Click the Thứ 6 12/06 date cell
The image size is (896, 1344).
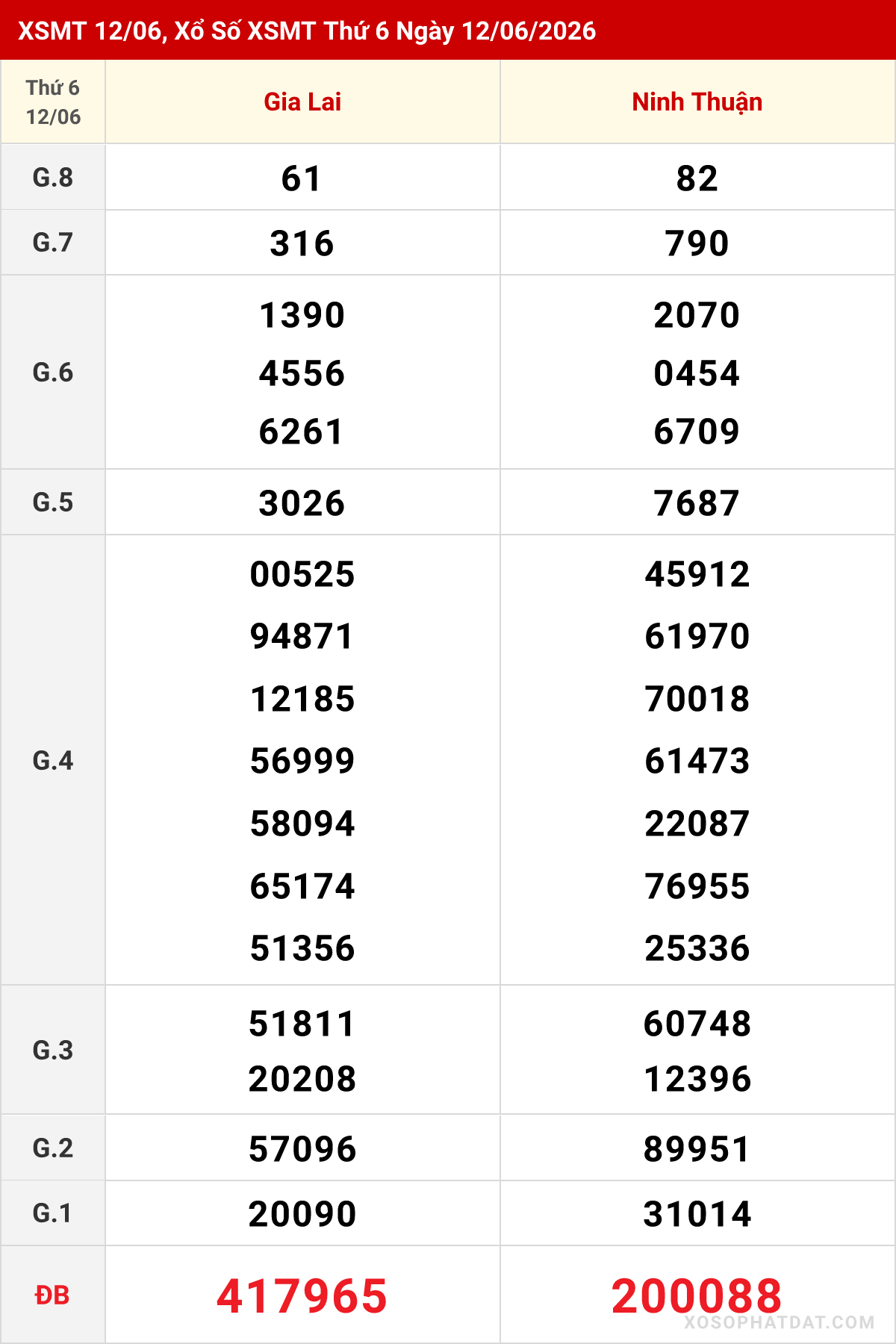(x=53, y=102)
